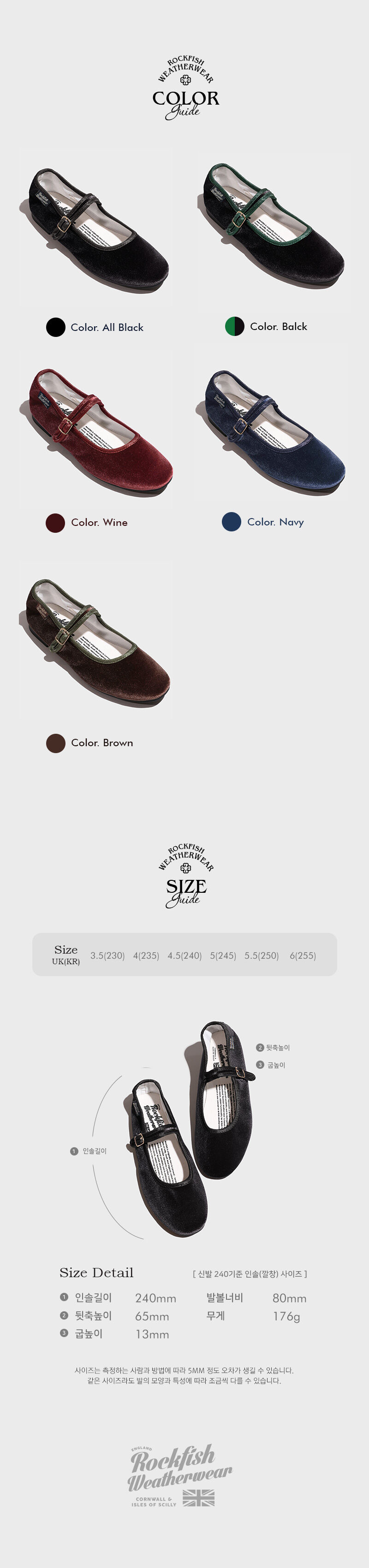Choose size 6(255) in size chart
The height and width of the screenshot is (1568, 369).
[x=303, y=955]
